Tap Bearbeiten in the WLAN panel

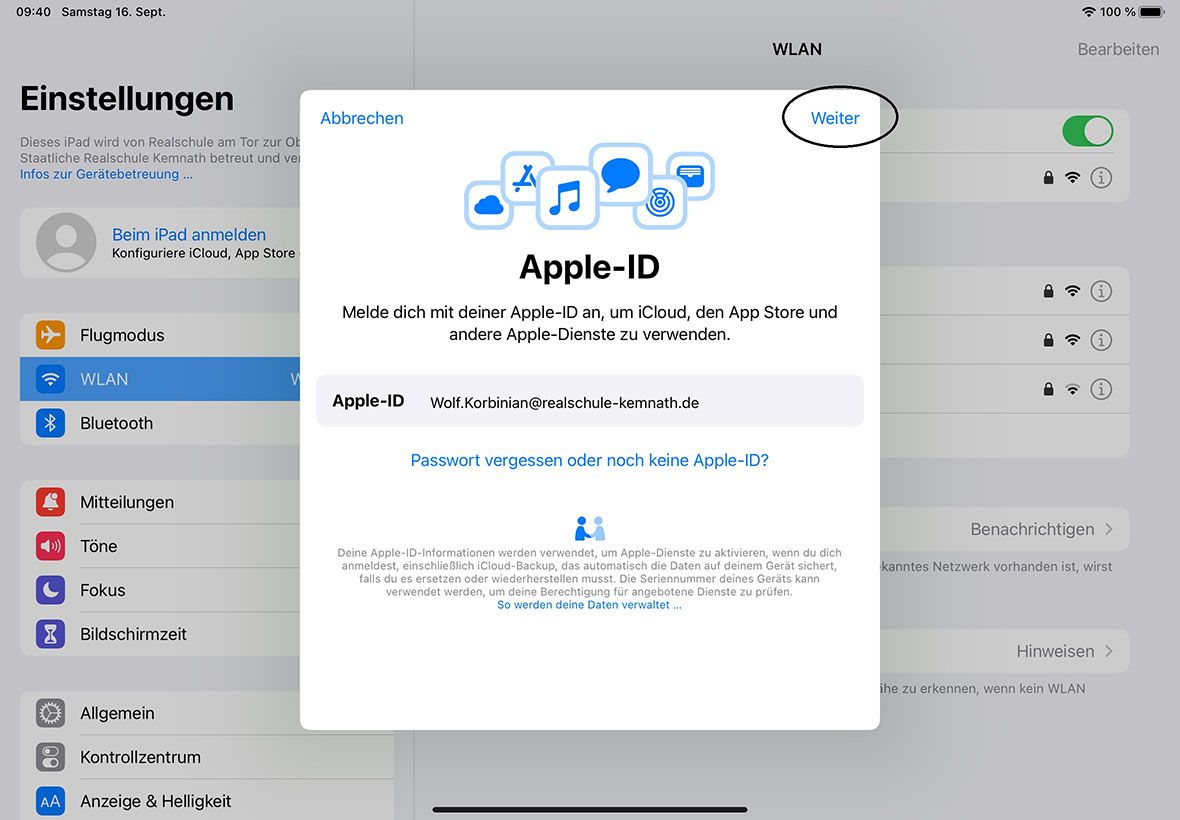[x=1118, y=49]
